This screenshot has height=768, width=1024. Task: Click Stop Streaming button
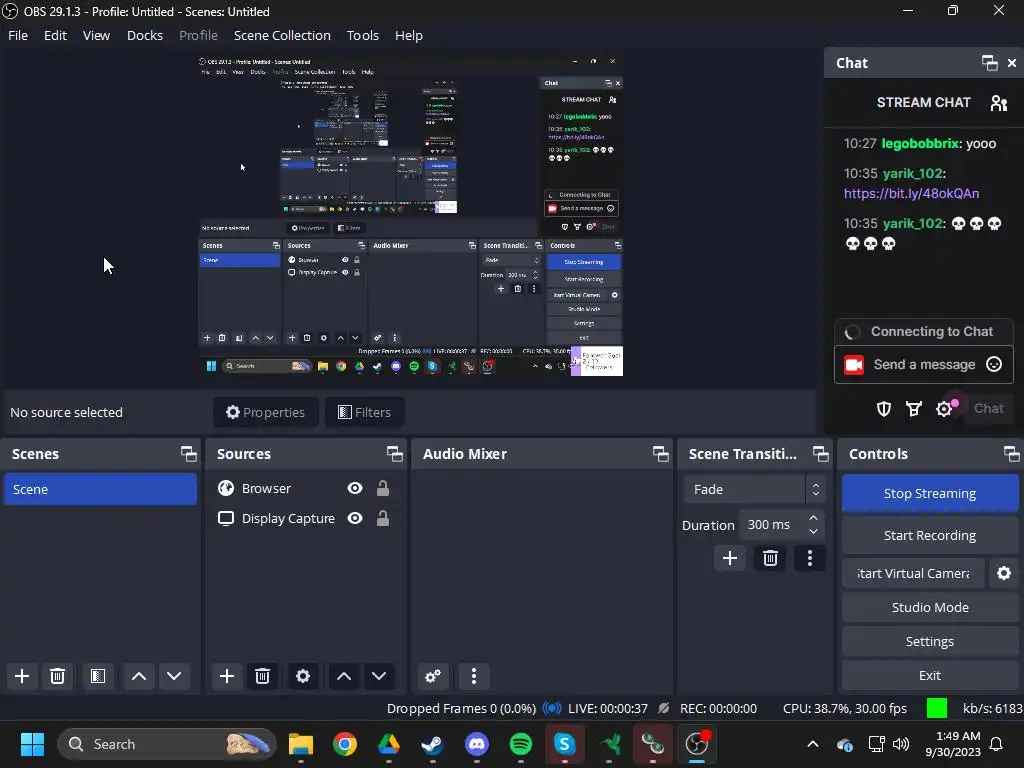click(x=930, y=494)
